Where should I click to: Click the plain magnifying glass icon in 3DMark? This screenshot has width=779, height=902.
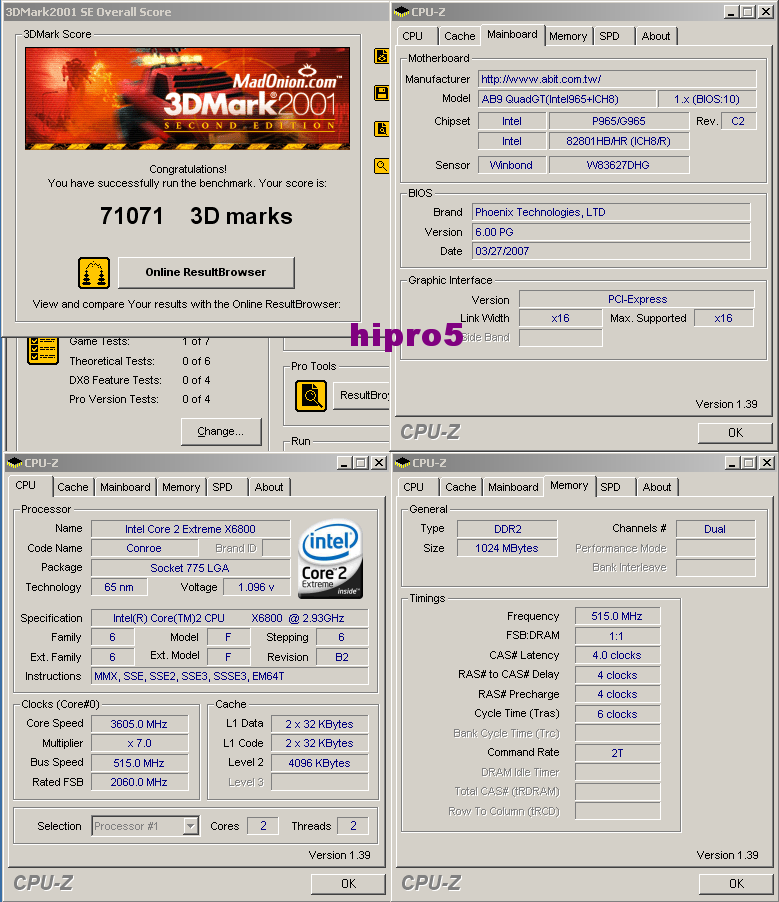pos(381,166)
